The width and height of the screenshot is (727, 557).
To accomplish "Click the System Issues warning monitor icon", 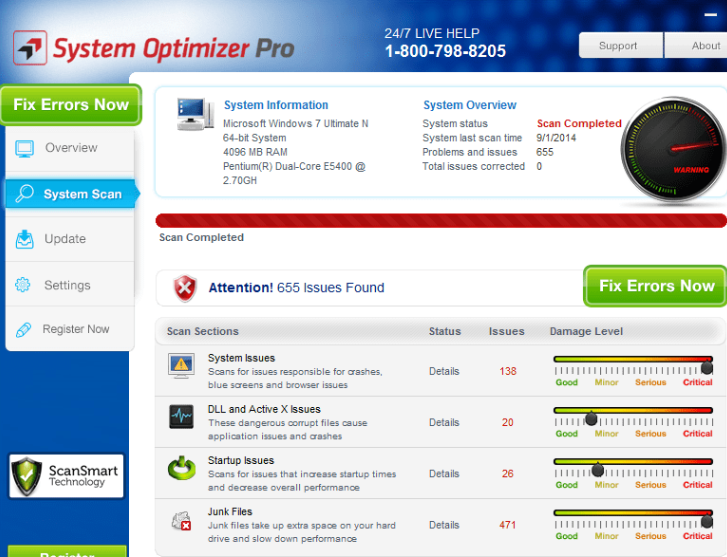I will click(x=181, y=367).
